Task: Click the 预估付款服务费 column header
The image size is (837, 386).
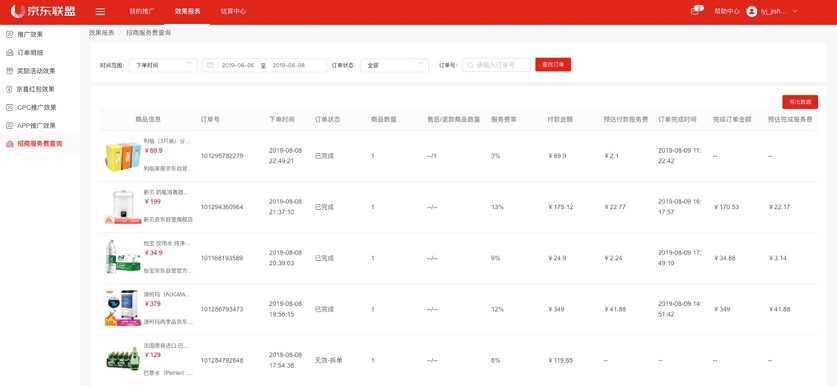Action: [x=626, y=119]
